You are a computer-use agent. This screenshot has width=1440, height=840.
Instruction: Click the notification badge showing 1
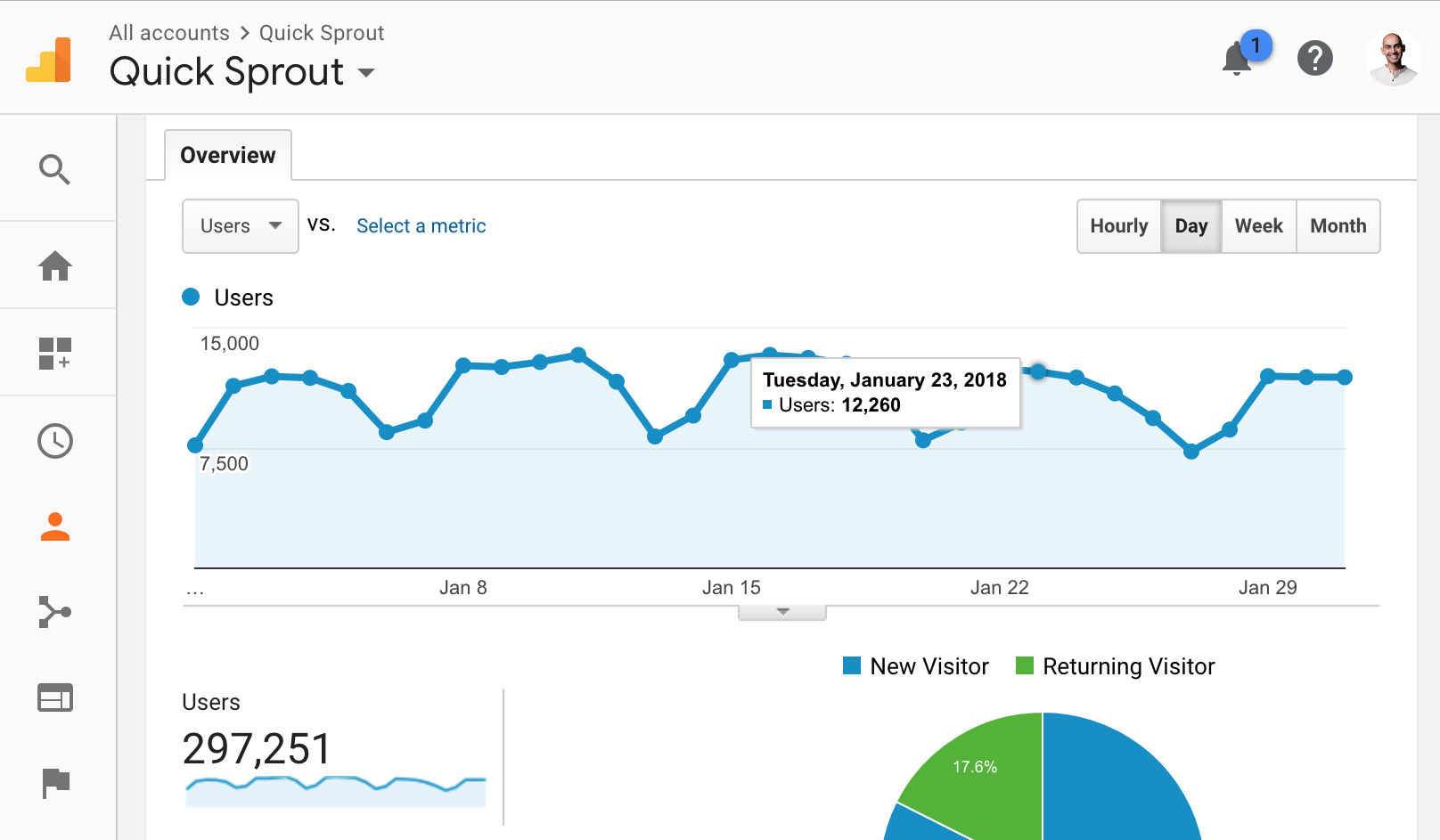1256,45
